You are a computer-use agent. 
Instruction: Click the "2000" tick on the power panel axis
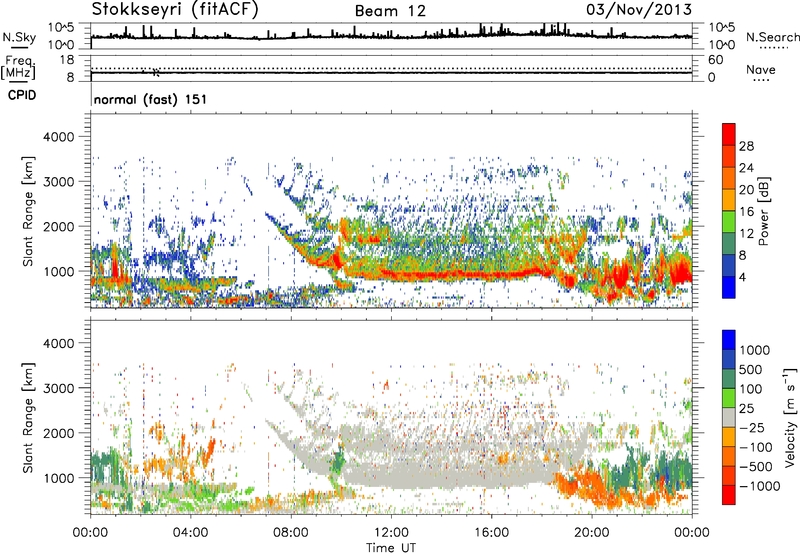pyautogui.click(x=58, y=226)
